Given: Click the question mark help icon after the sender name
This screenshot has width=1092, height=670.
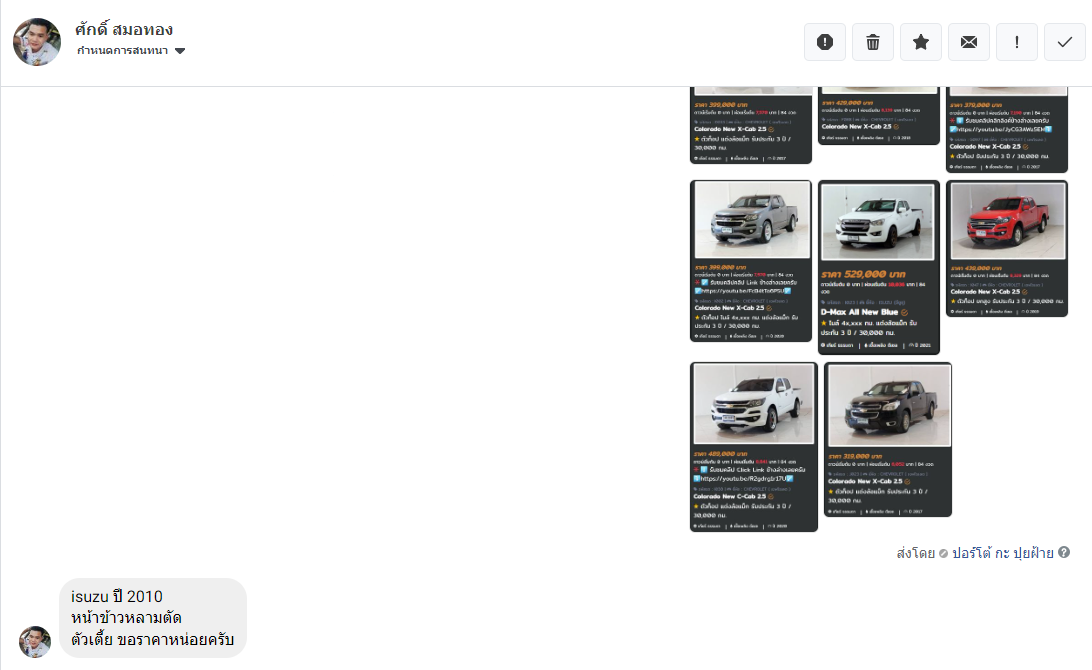Looking at the screenshot, I should point(1063,552).
